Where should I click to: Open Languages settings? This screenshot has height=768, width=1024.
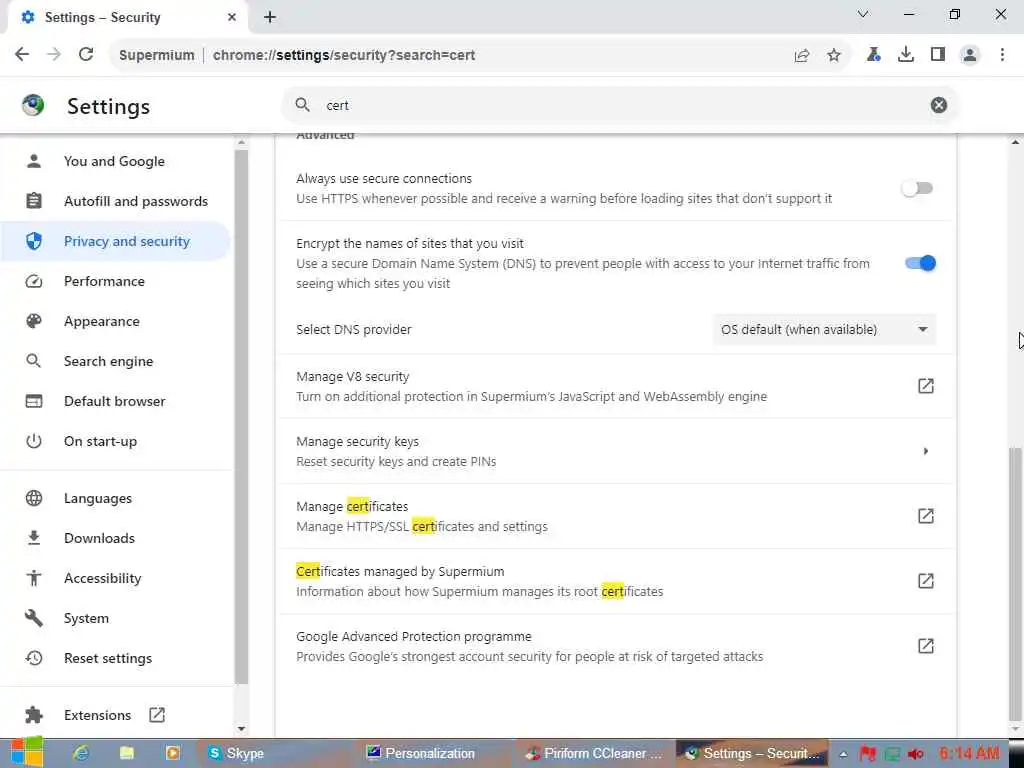[115, 498]
